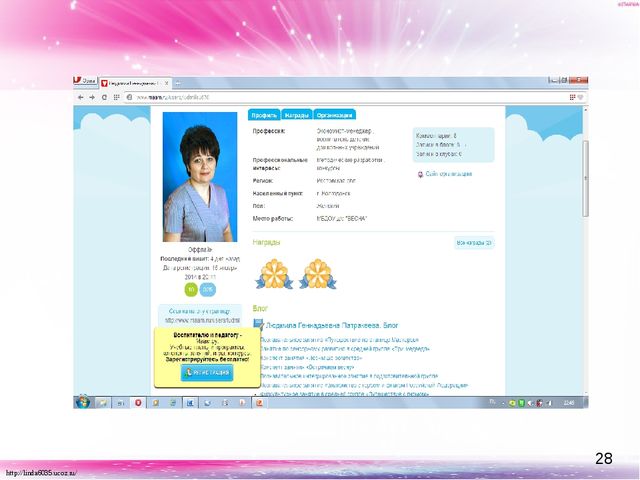The height and width of the screenshot is (480, 640).
Task: Click the Windows Start button
Action: tap(82, 402)
